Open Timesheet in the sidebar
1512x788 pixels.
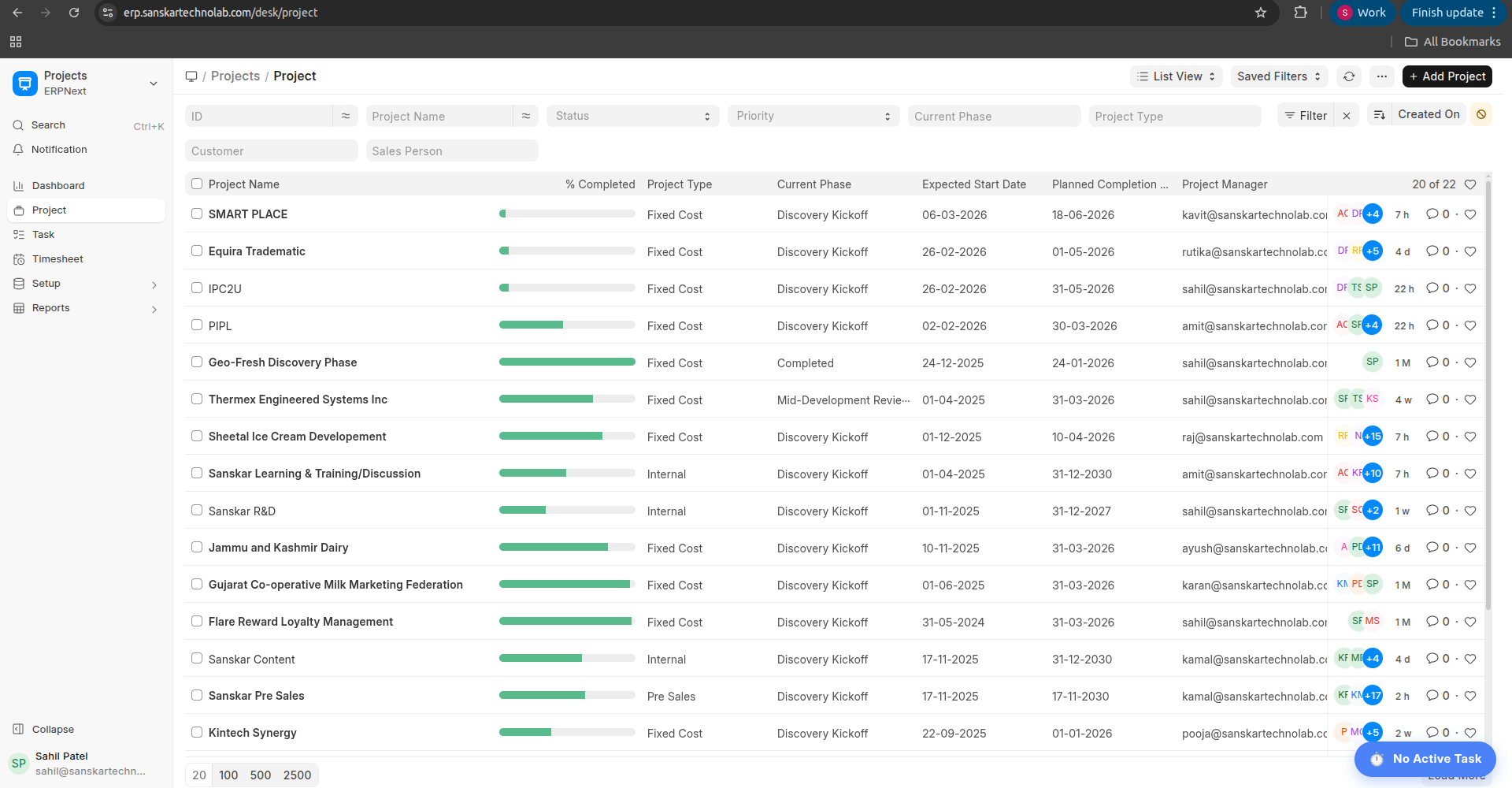[x=57, y=259]
